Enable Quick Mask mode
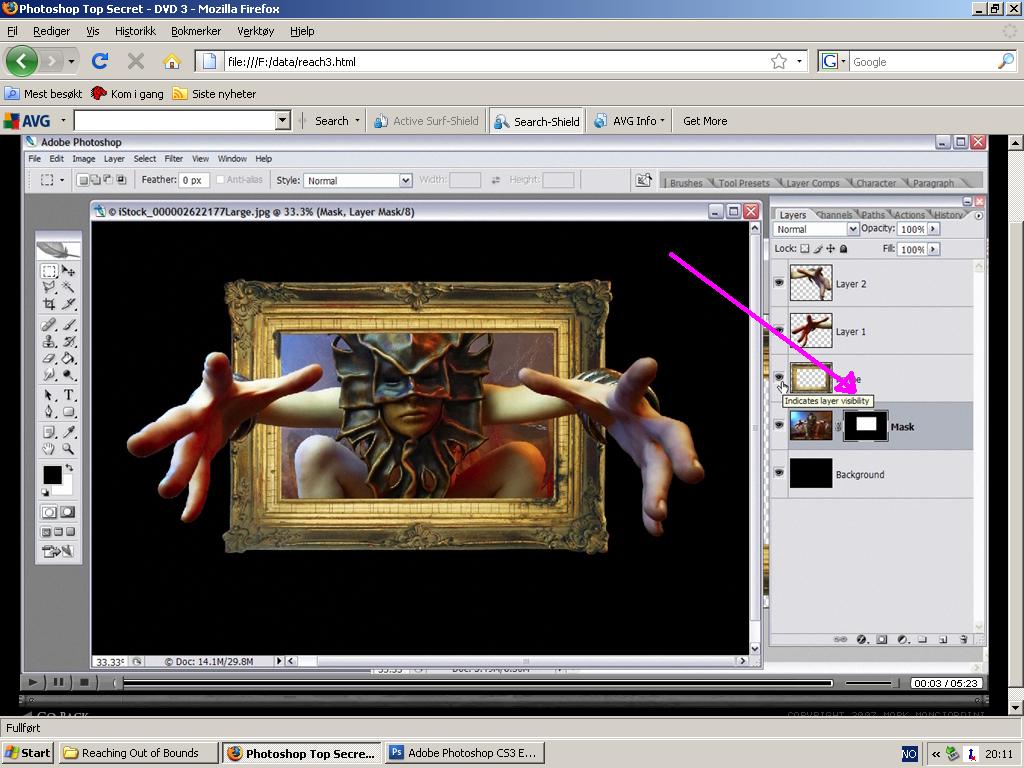Screen dimensions: 1024x768 coord(67,512)
